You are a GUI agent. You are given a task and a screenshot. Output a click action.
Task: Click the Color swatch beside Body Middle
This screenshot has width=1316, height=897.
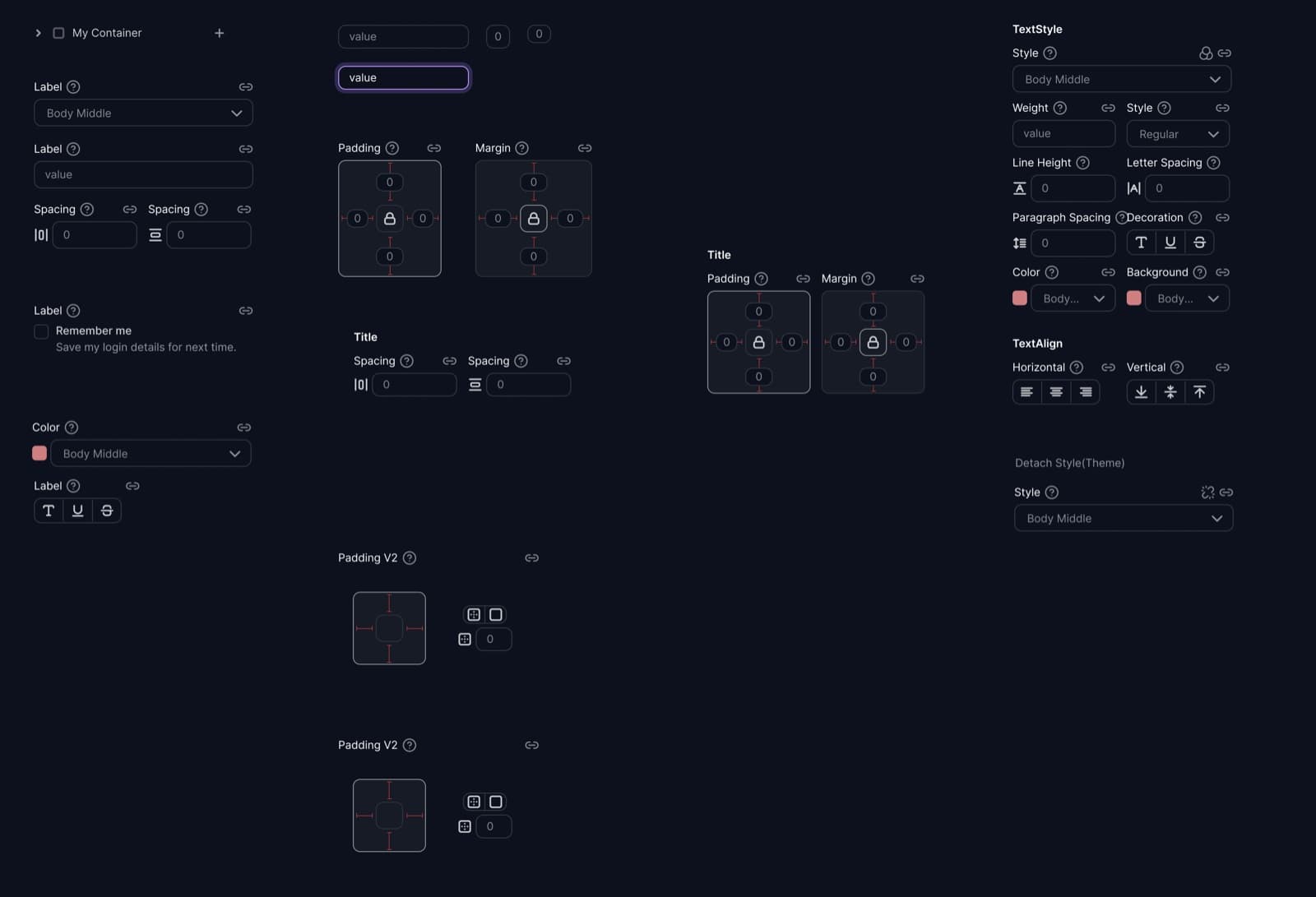(39, 453)
